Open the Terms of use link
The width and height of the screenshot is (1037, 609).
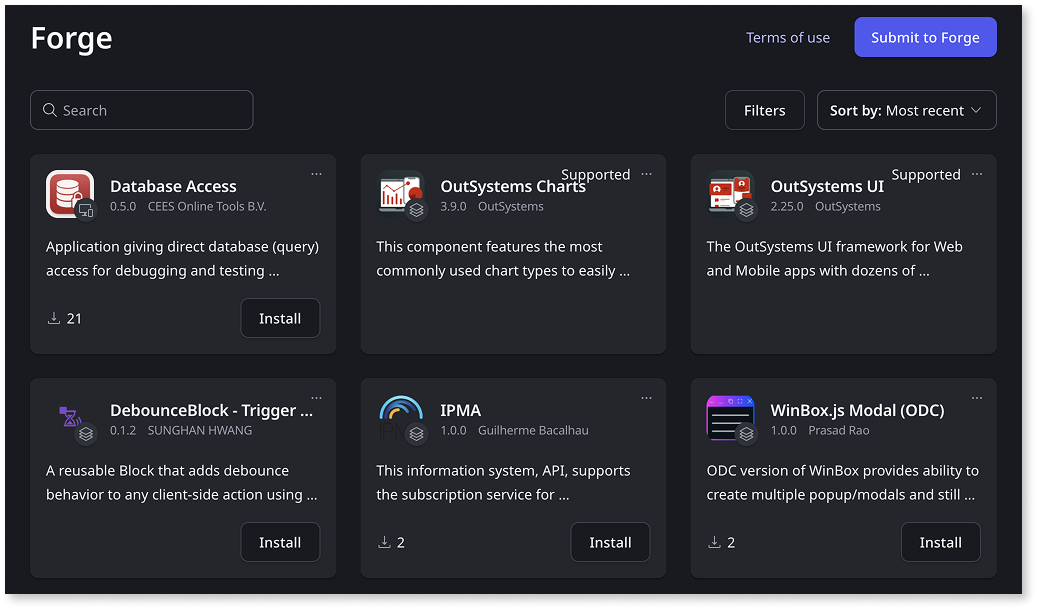788,37
